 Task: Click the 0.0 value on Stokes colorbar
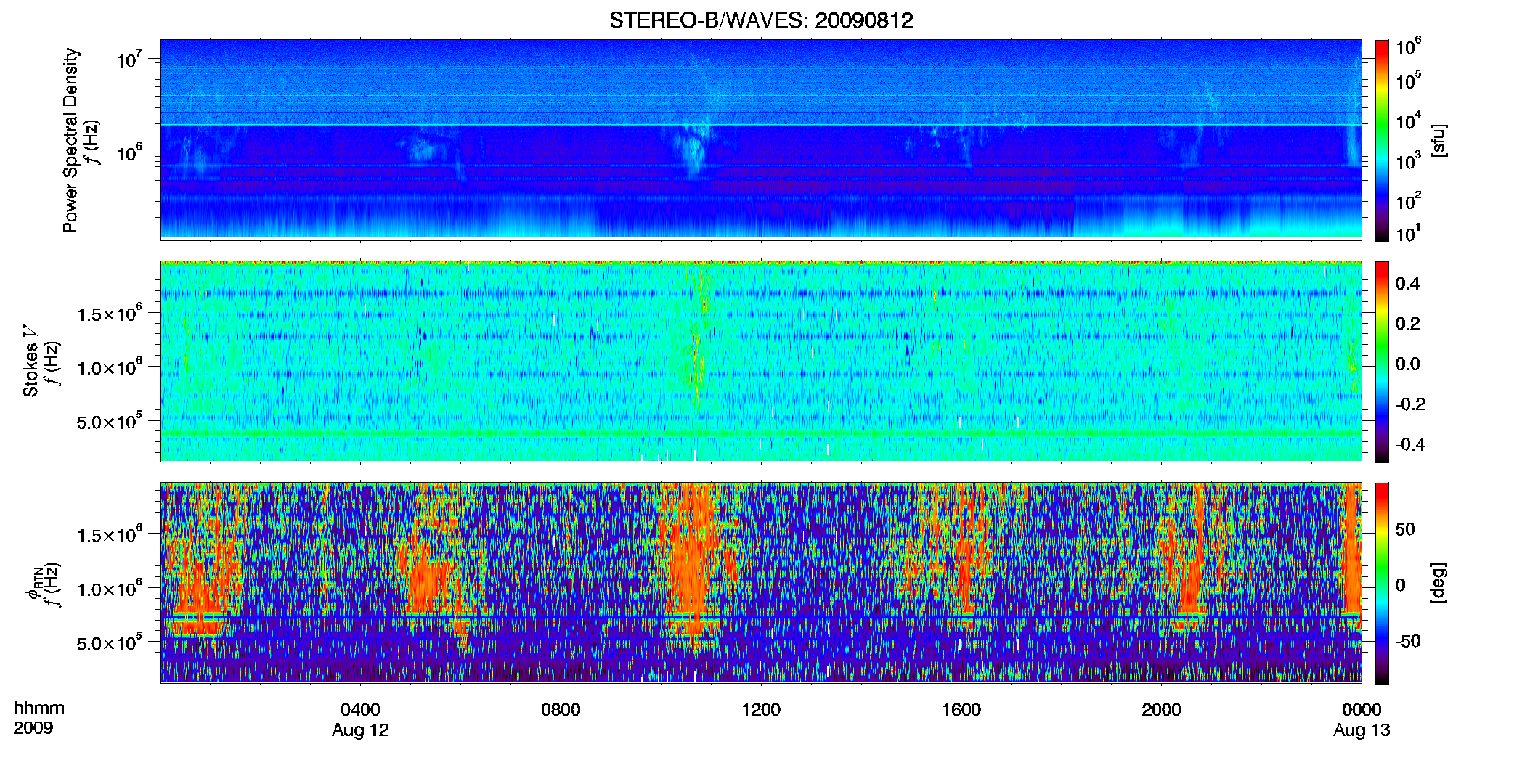(x=1407, y=364)
